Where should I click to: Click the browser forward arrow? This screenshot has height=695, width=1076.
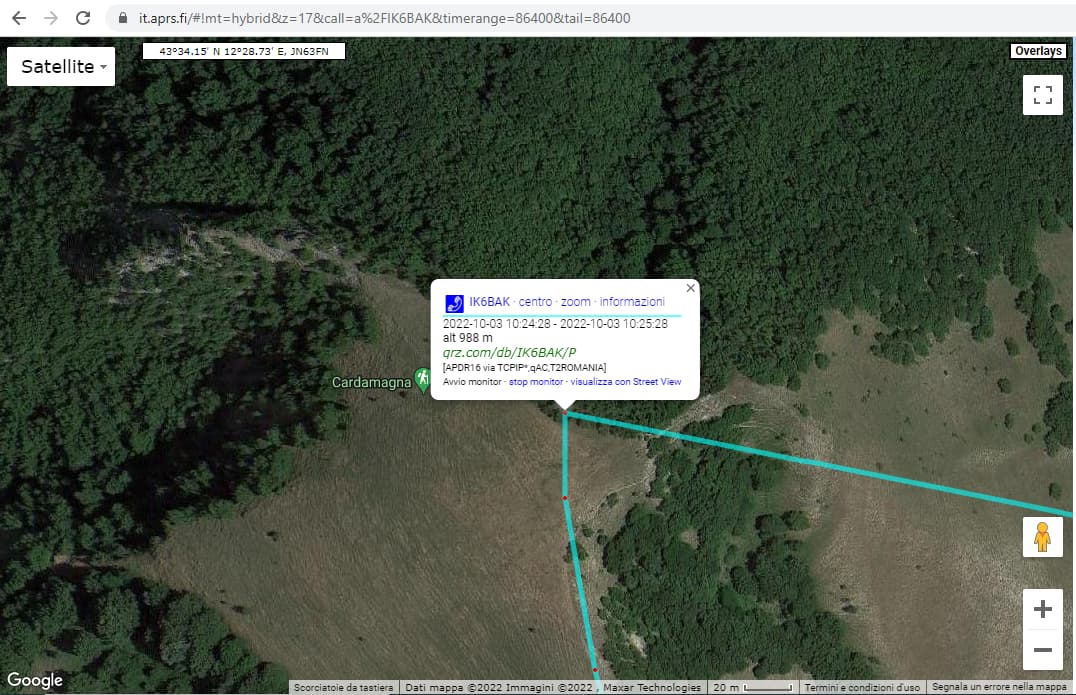pyautogui.click(x=51, y=18)
